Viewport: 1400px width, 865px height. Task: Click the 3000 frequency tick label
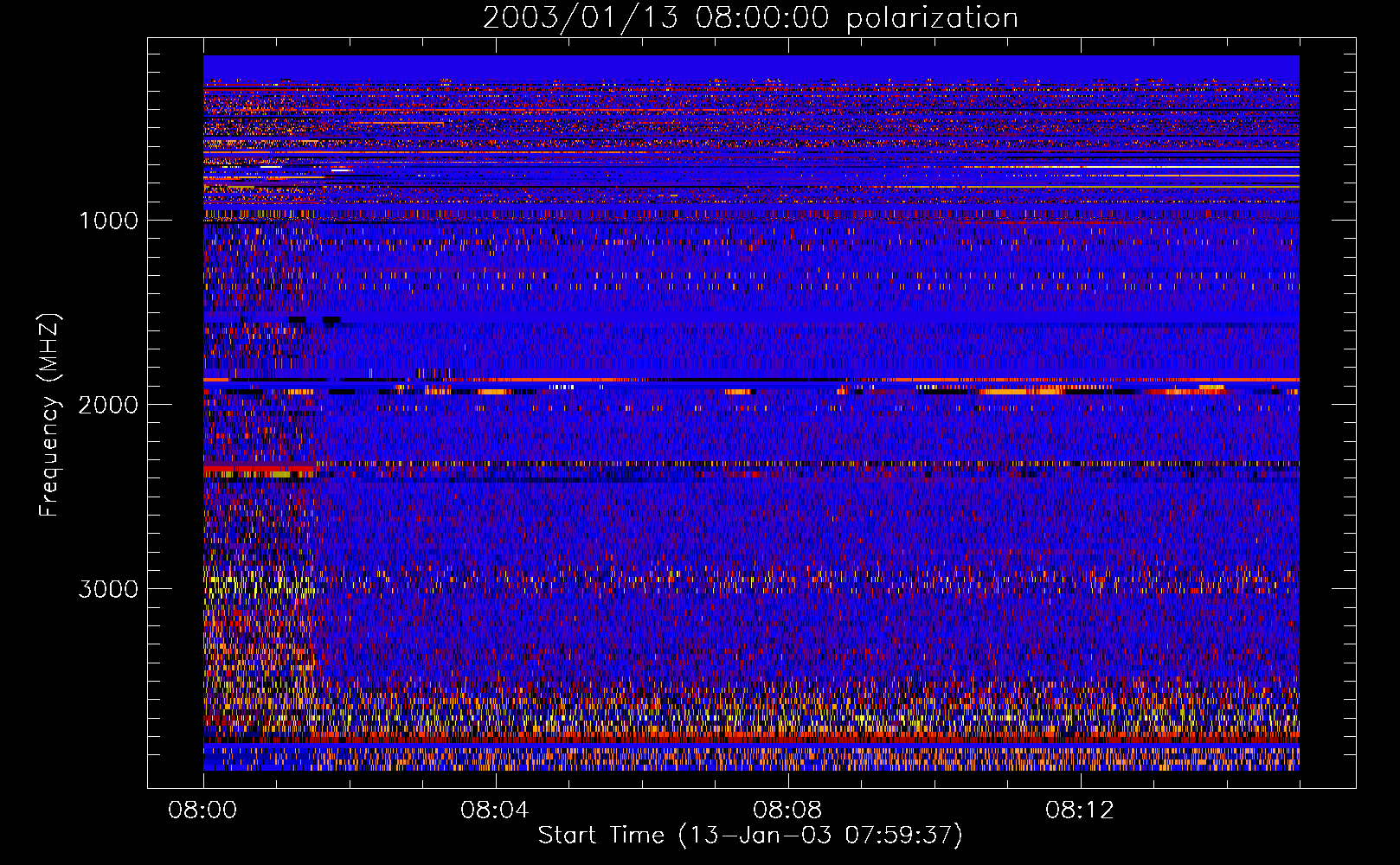coord(108,589)
